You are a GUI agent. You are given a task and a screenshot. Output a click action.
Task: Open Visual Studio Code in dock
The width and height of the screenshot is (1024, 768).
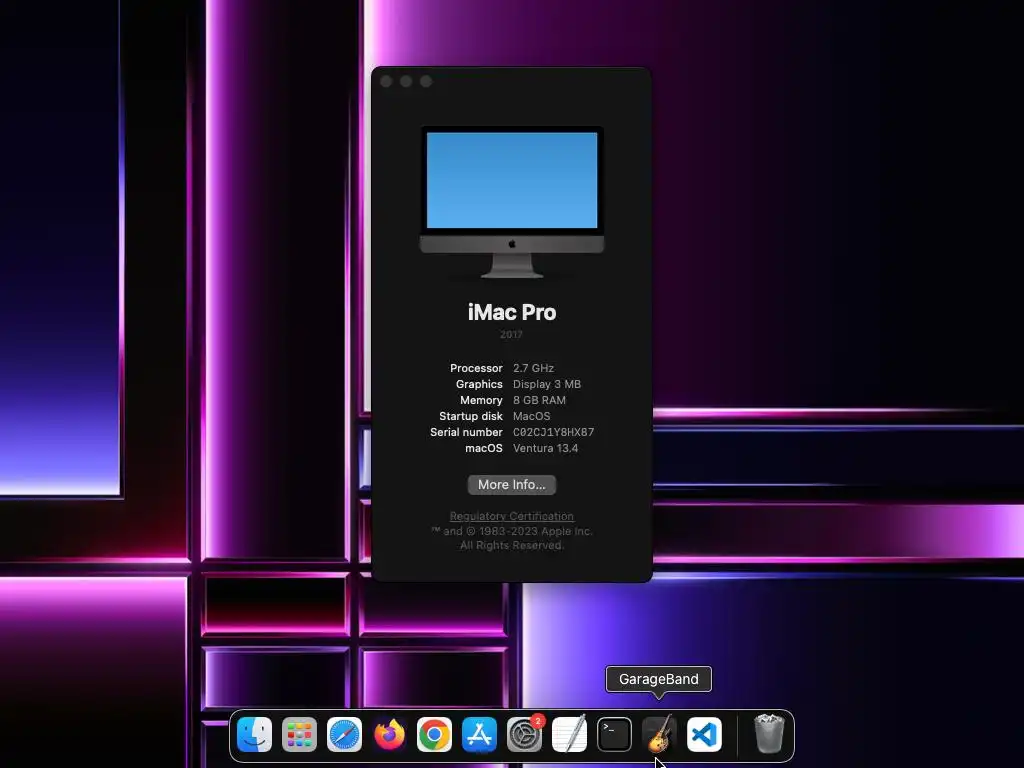tap(705, 734)
